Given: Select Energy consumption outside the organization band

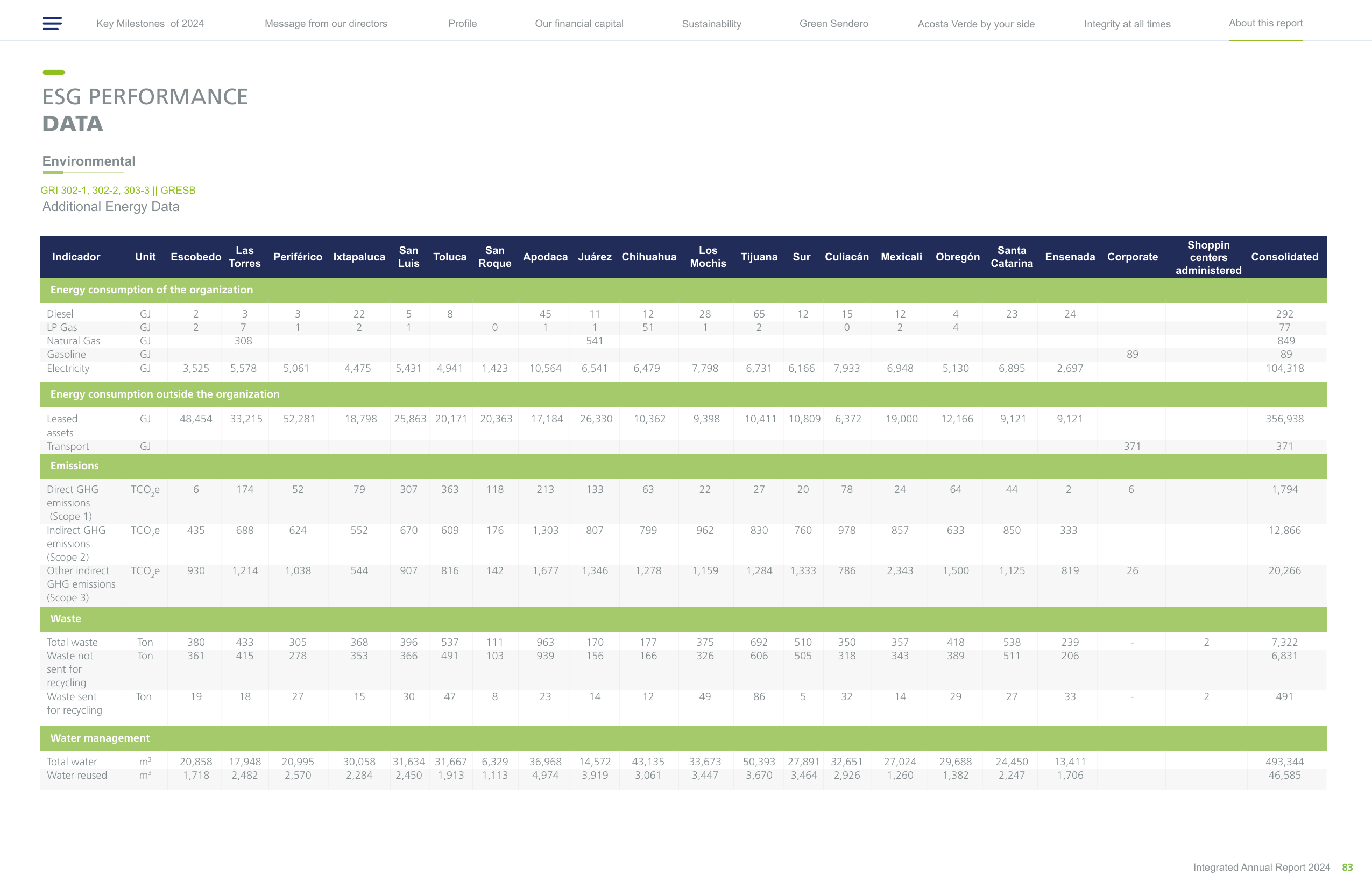Looking at the screenshot, I should click(683, 394).
